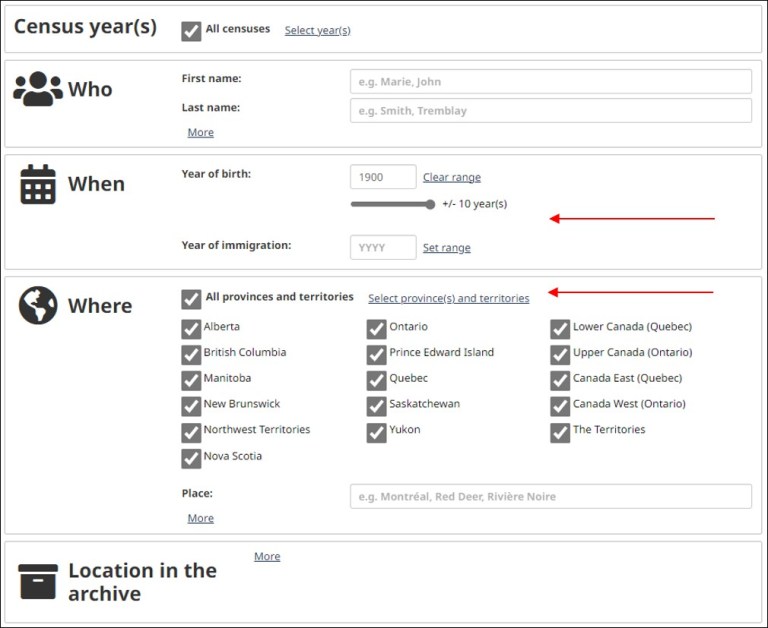Click the Year of birth field showing 1900
This screenshot has height=628, width=768.
tap(383, 177)
